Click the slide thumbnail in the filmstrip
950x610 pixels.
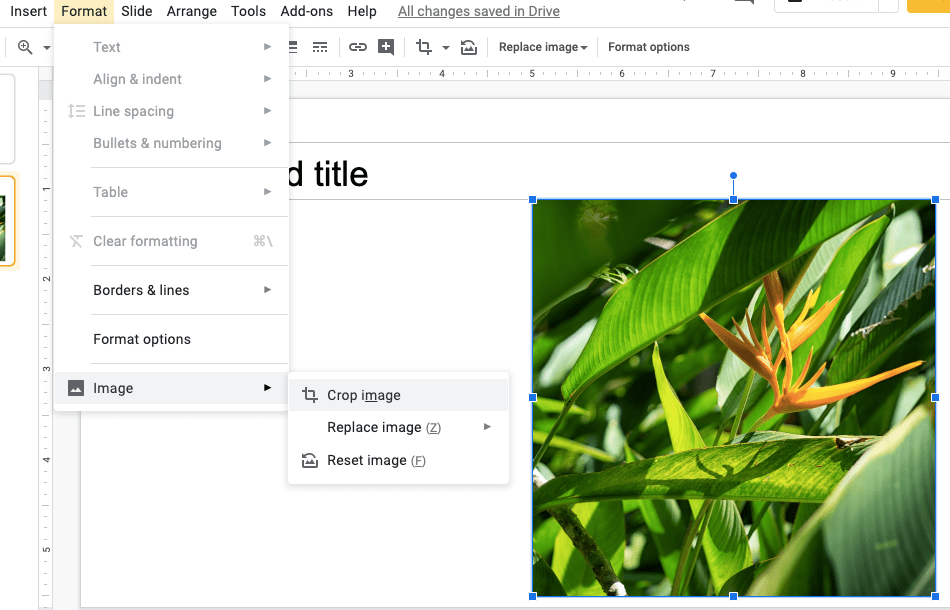5,220
